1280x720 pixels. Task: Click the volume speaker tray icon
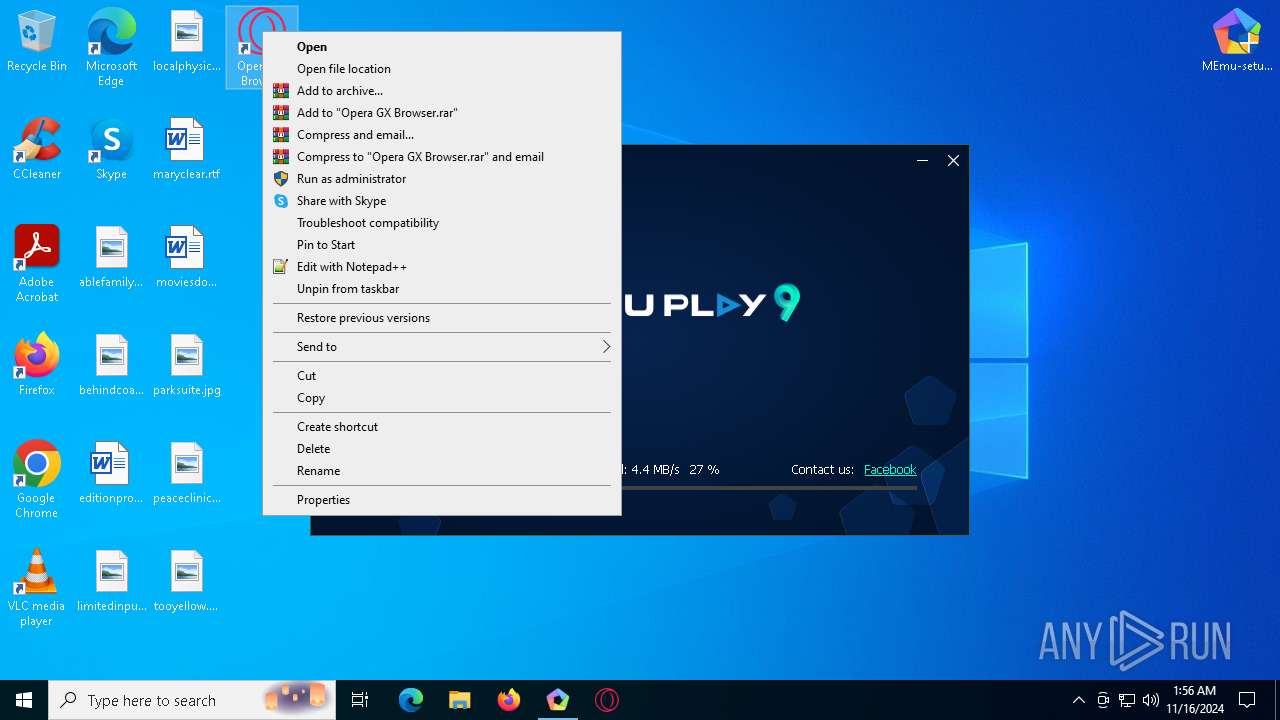point(1151,700)
